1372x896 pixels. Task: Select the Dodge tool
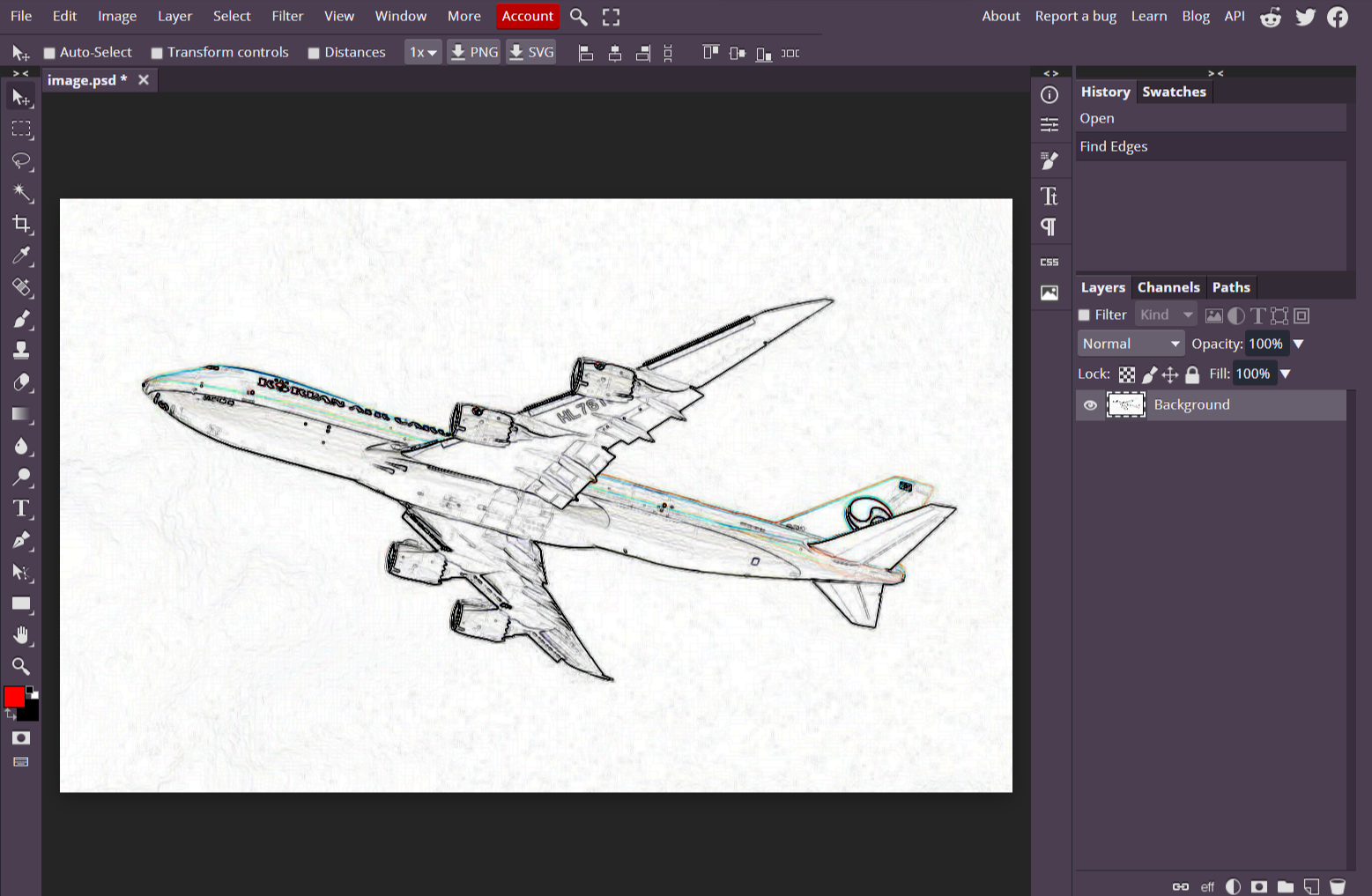coord(21,478)
